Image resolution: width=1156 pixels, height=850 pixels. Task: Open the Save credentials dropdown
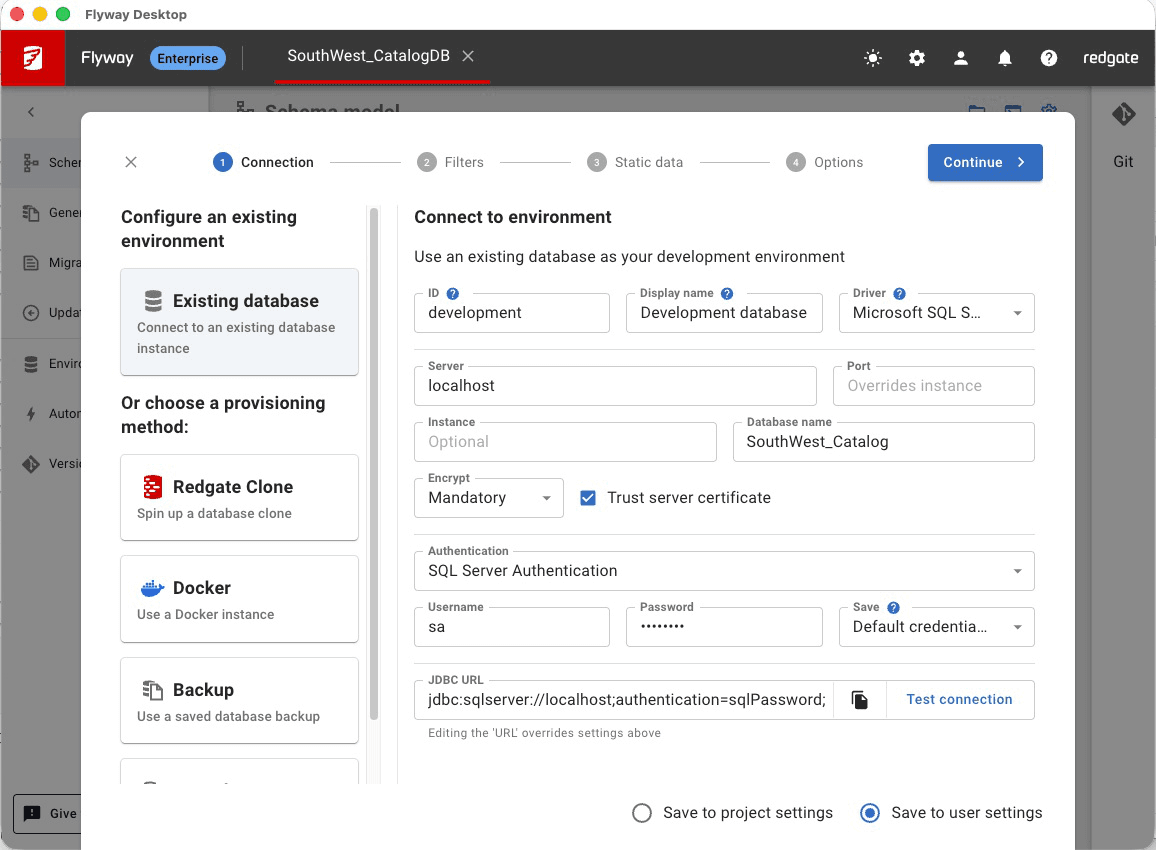pyautogui.click(x=936, y=627)
